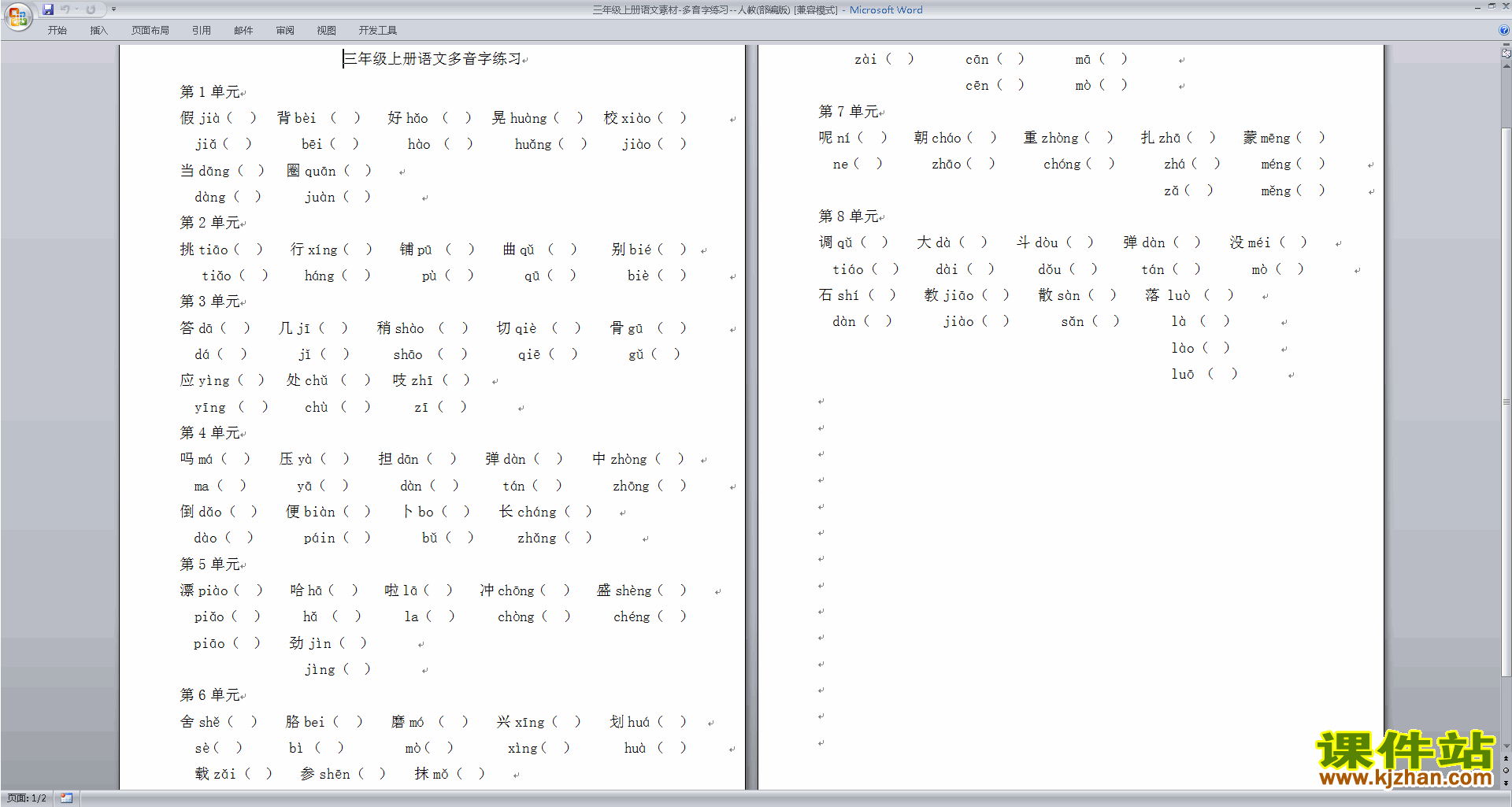Open Select Browse Object round button
Viewport: 1512px width, 807px height.
(1506, 771)
